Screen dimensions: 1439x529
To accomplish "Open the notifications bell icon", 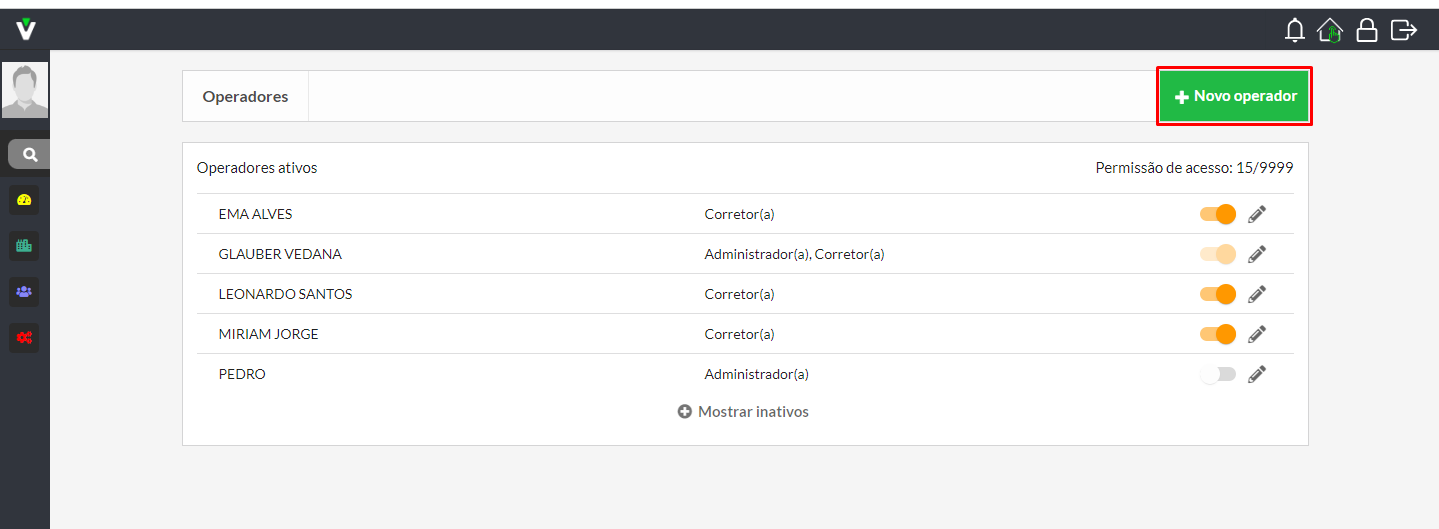I will tap(1295, 30).
